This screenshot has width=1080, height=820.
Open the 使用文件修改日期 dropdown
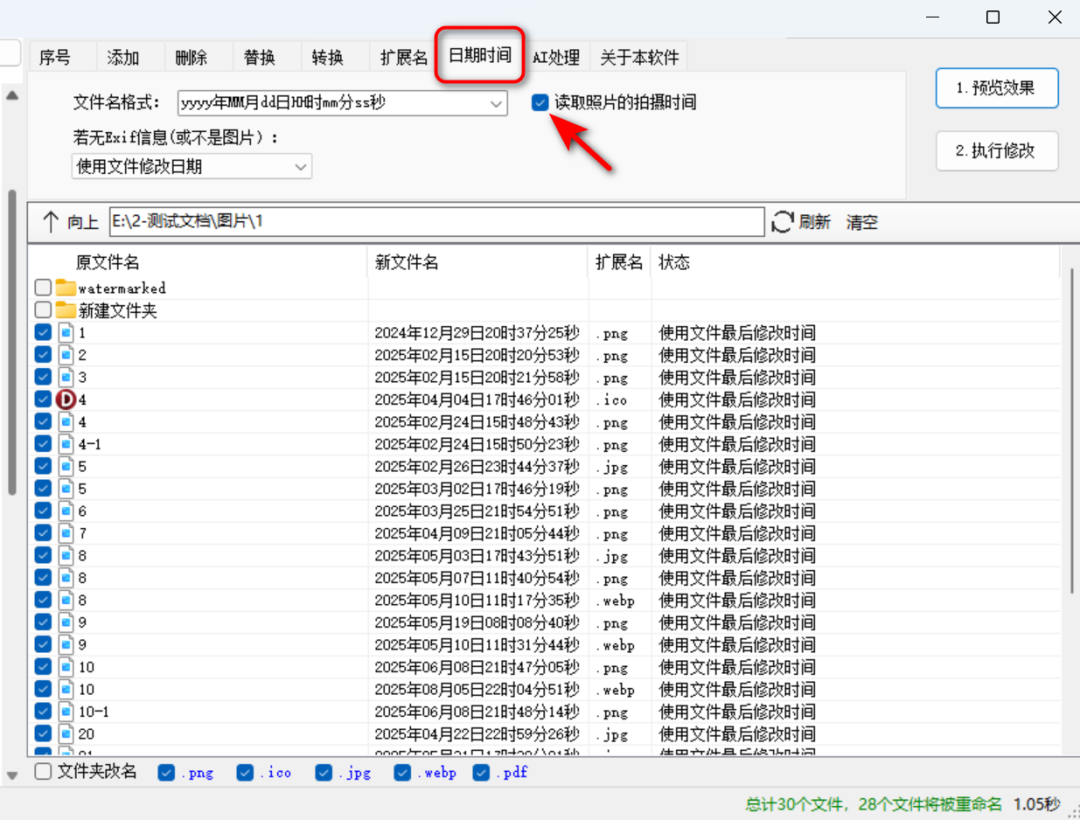pyautogui.click(x=301, y=166)
